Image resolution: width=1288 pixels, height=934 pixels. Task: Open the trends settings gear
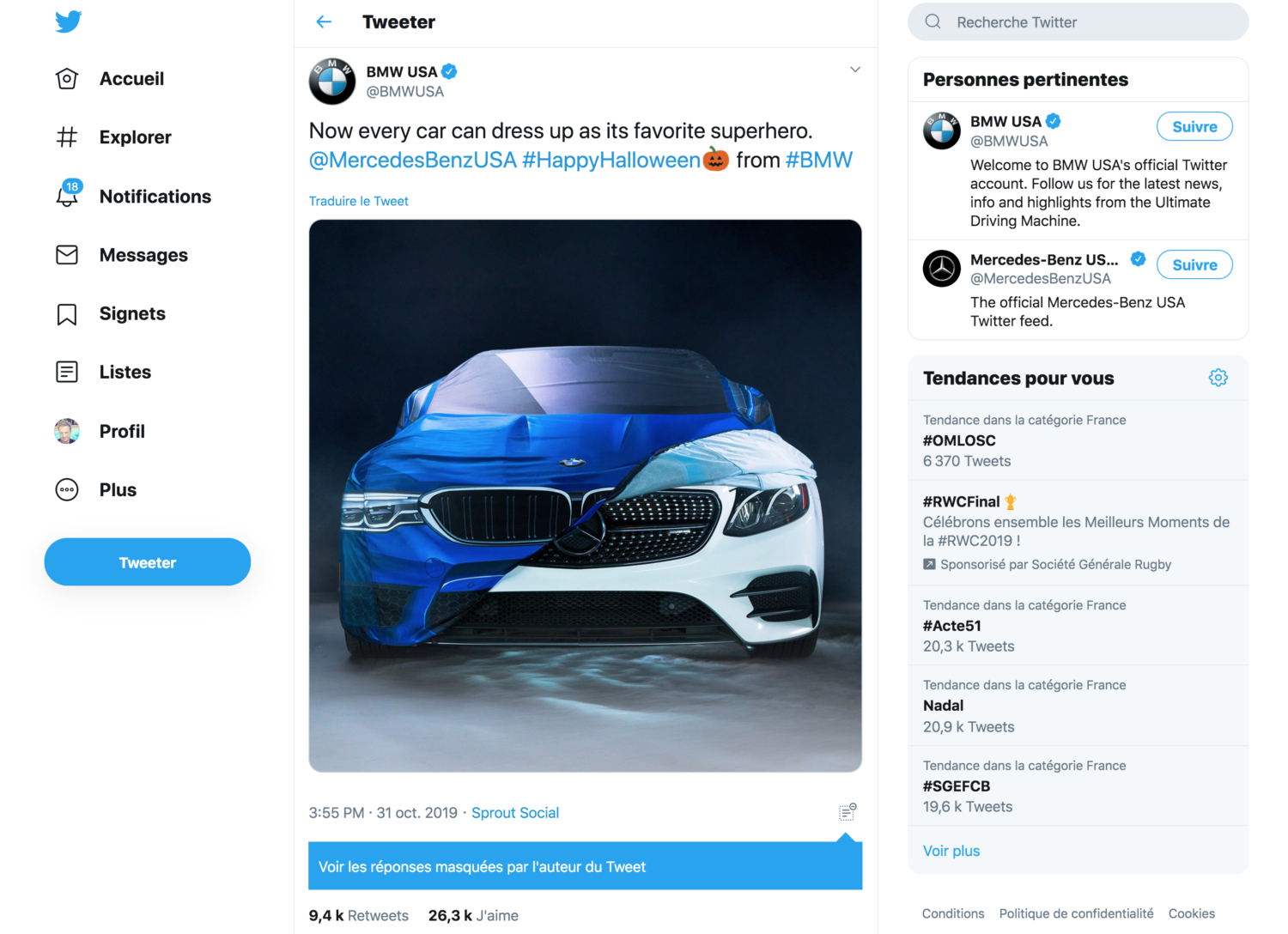point(1218,377)
